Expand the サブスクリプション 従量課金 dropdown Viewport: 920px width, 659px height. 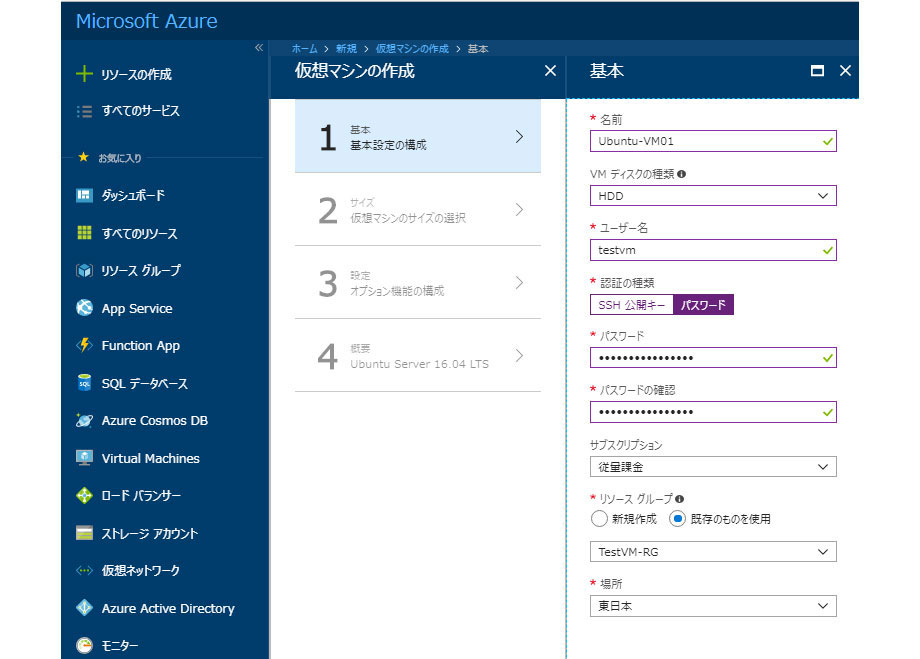pos(713,466)
